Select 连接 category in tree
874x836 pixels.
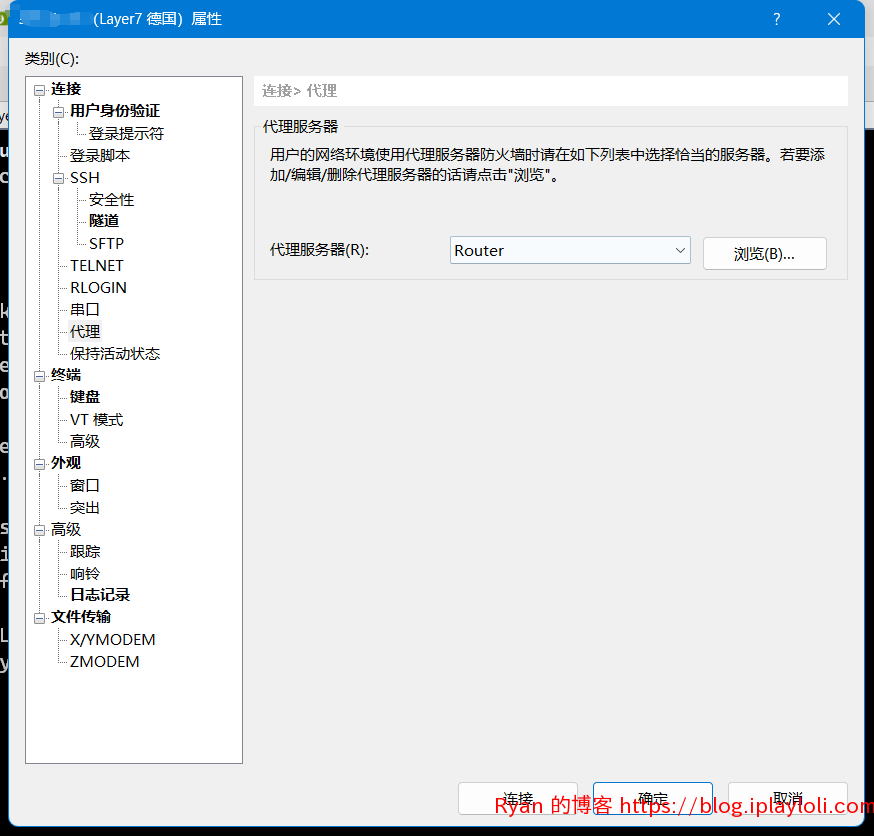click(x=66, y=89)
